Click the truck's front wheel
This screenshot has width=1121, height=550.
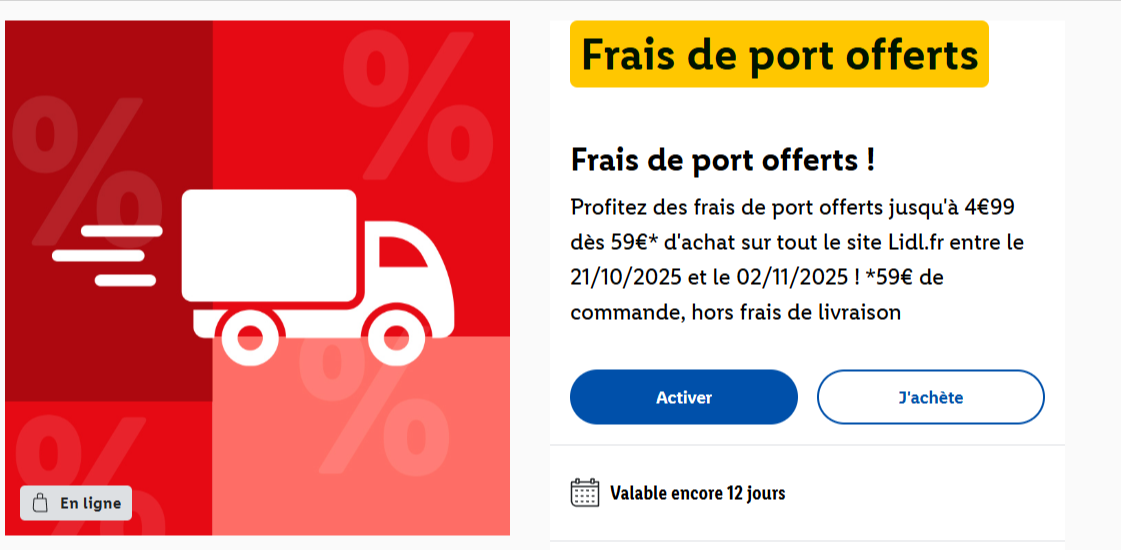[x=396, y=335]
